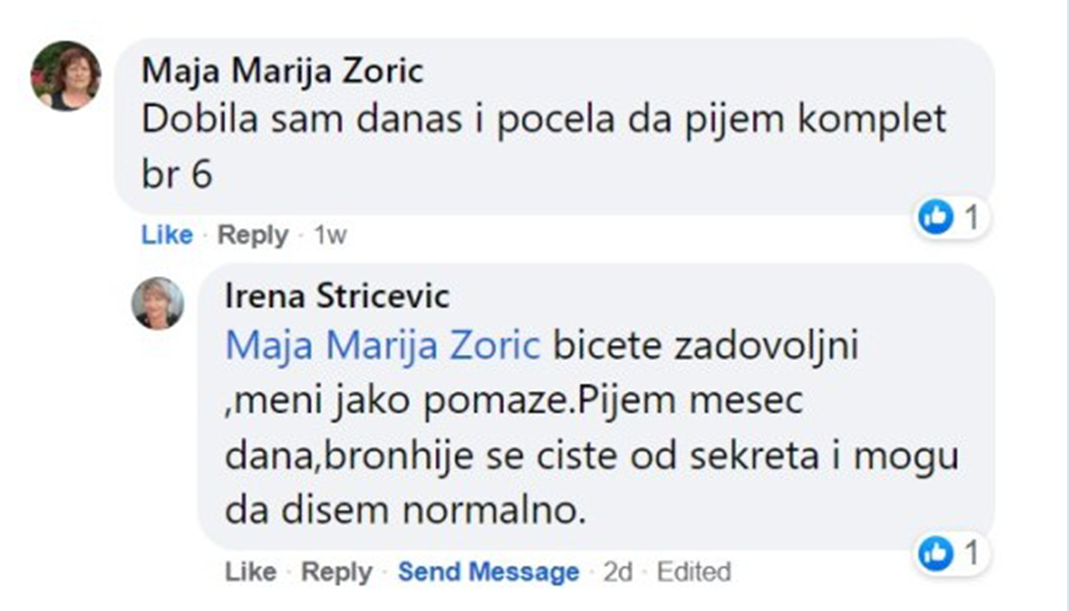
Task: Like Maja Marija Zoric's comment
Action: click(x=167, y=235)
